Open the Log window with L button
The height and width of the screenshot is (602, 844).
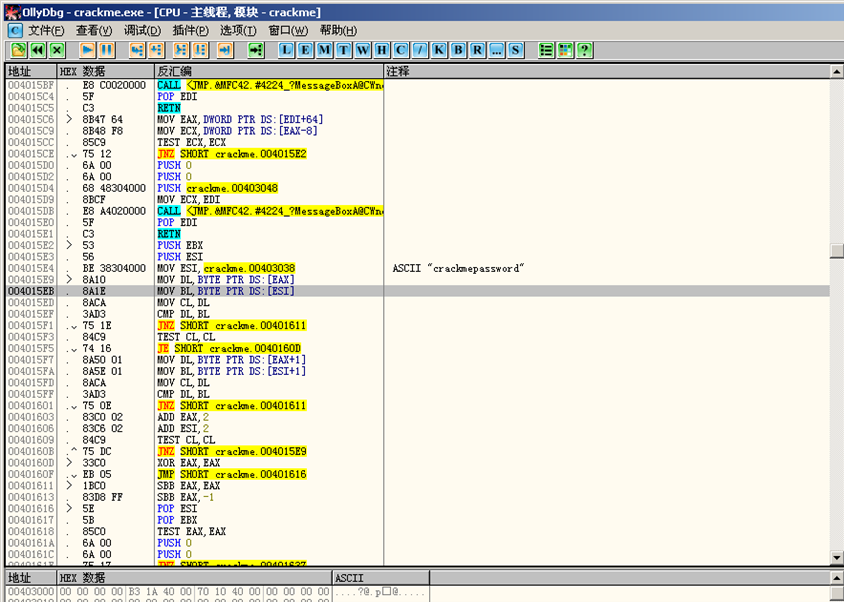tap(287, 49)
